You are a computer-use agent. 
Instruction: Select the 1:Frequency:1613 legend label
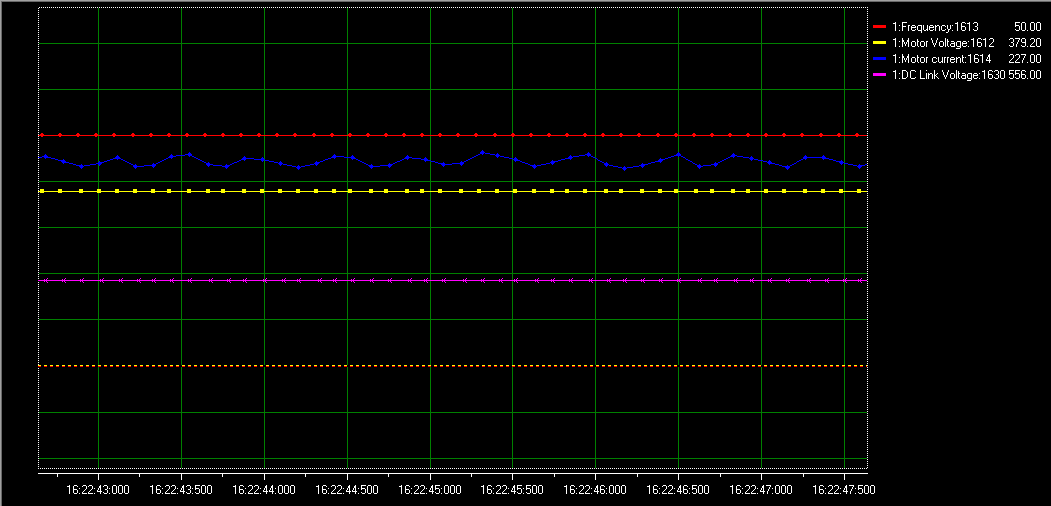click(x=935, y=27)
